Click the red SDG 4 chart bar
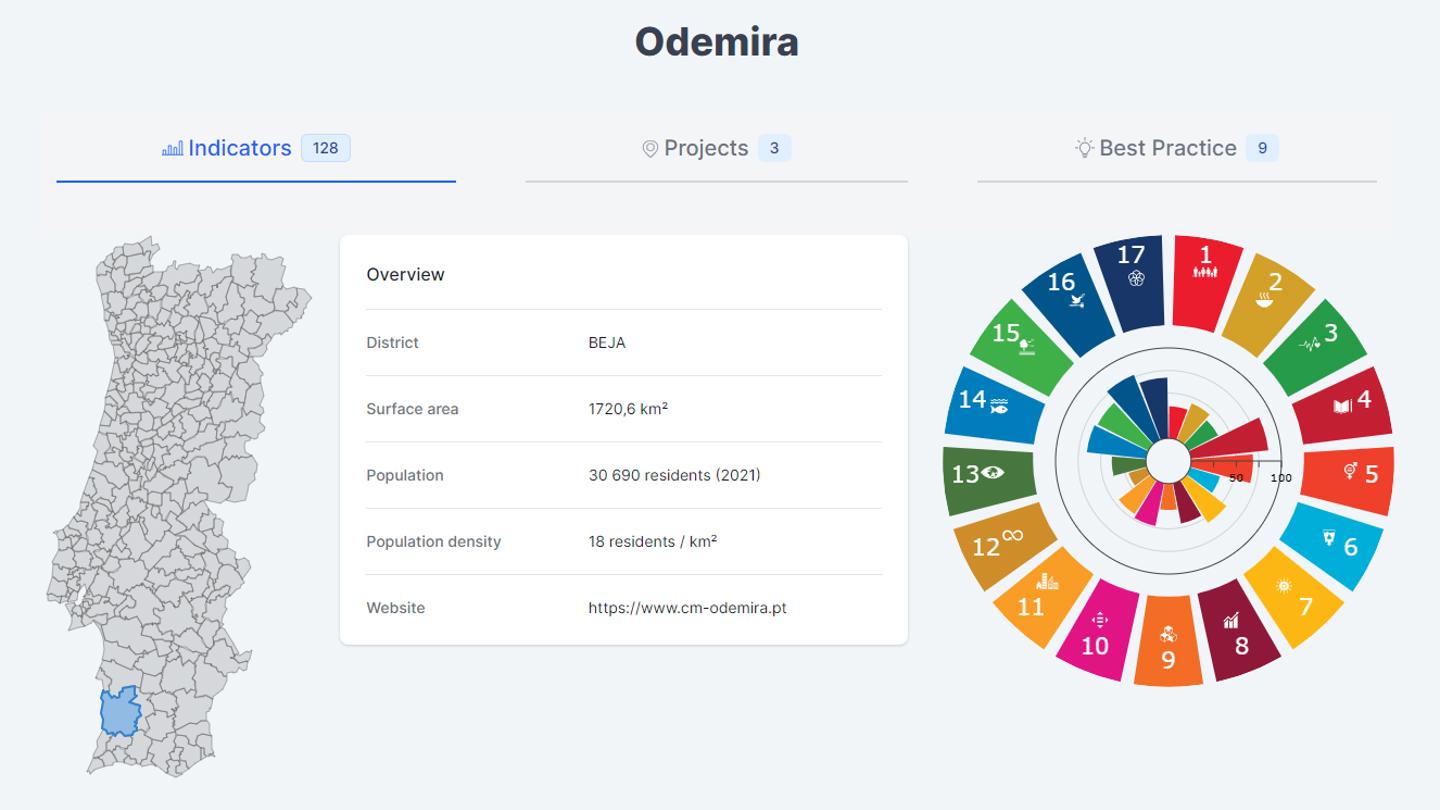Viewport: 1440px width, 810px height. coord(1232,438)
